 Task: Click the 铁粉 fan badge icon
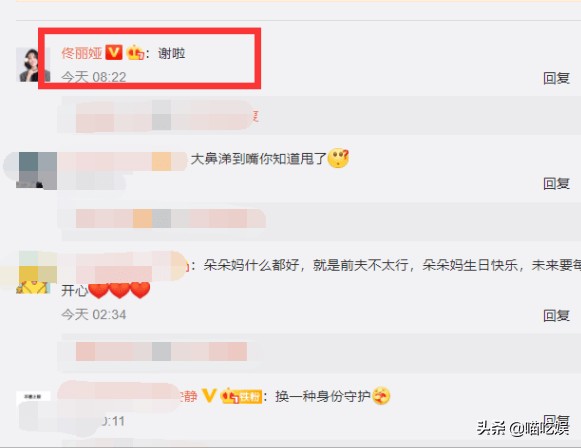241,396
